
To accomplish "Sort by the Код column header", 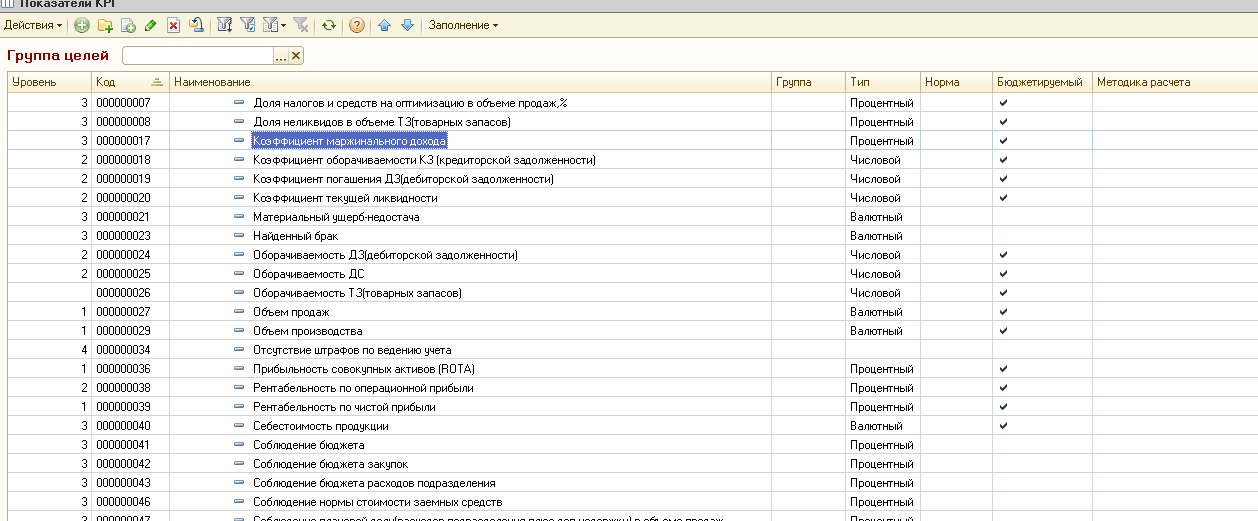I will coord(130,82).
